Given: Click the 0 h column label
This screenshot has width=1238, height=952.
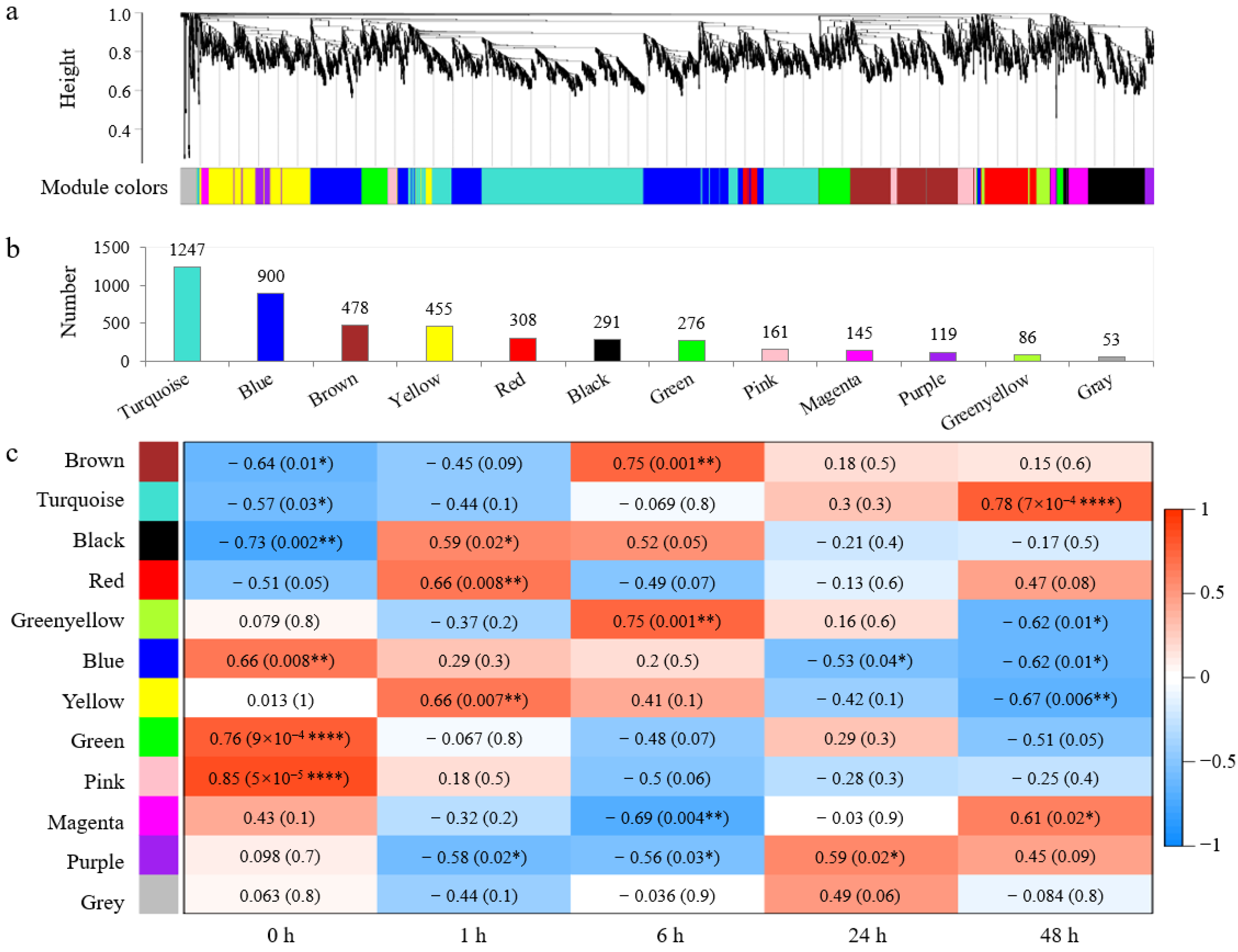Looking at the screenshot, I should tap(281, 935).
